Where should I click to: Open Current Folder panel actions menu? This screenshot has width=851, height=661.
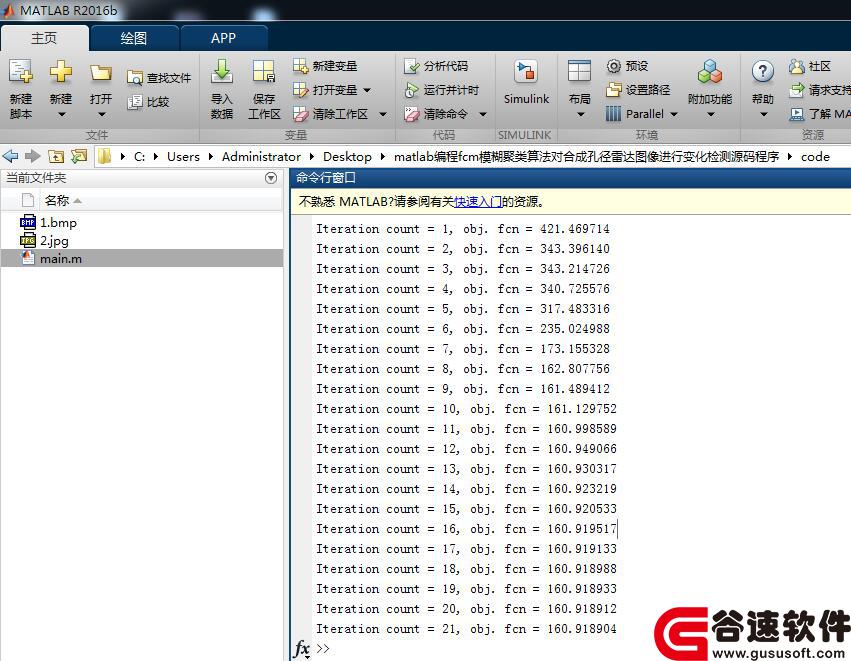[x=271, y=178]
